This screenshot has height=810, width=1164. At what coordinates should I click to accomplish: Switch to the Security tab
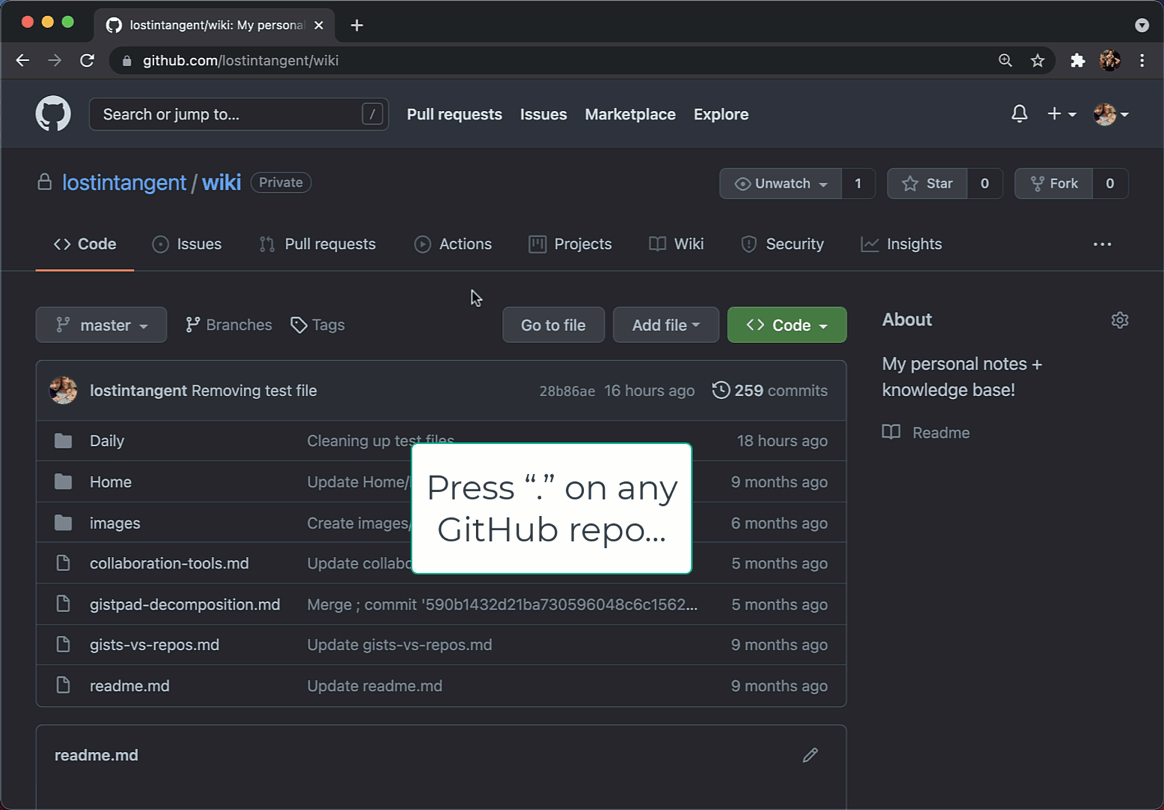click(x=782, y=244)
